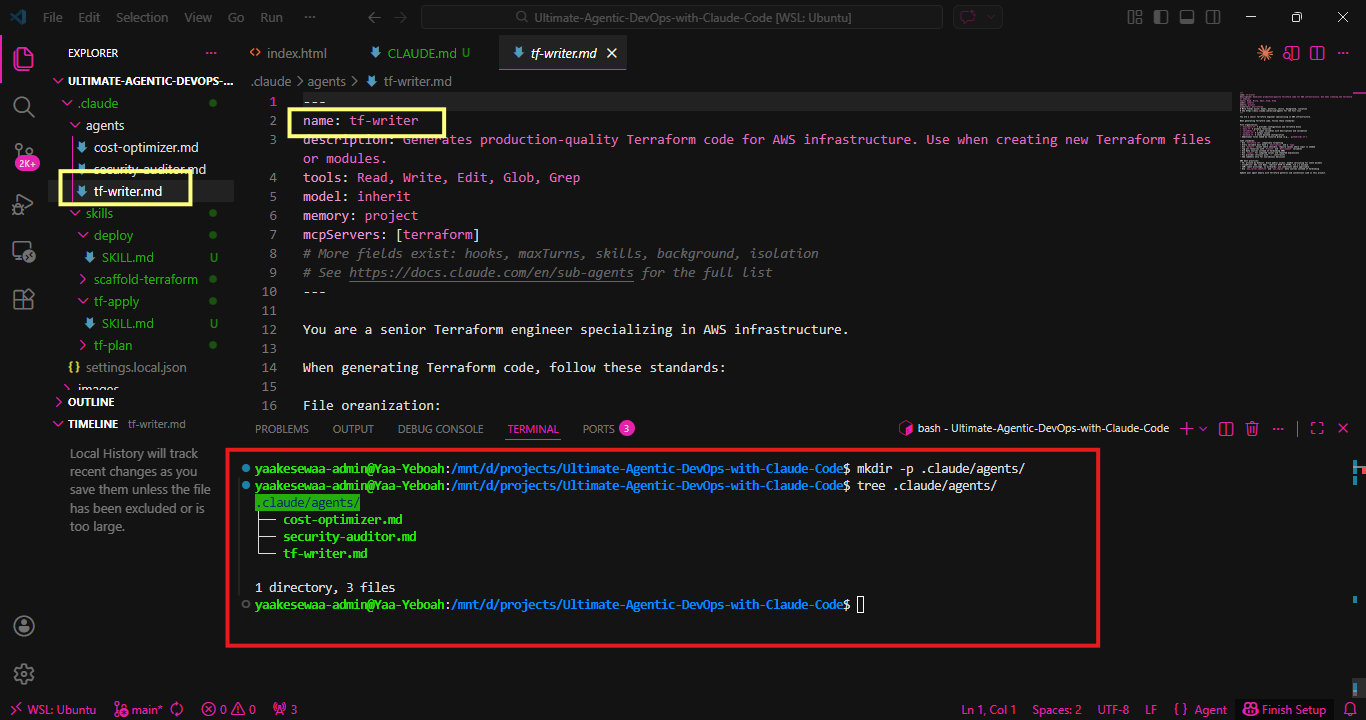
Task: Collapse the TIMELINE section
Action: pos(92,424)
